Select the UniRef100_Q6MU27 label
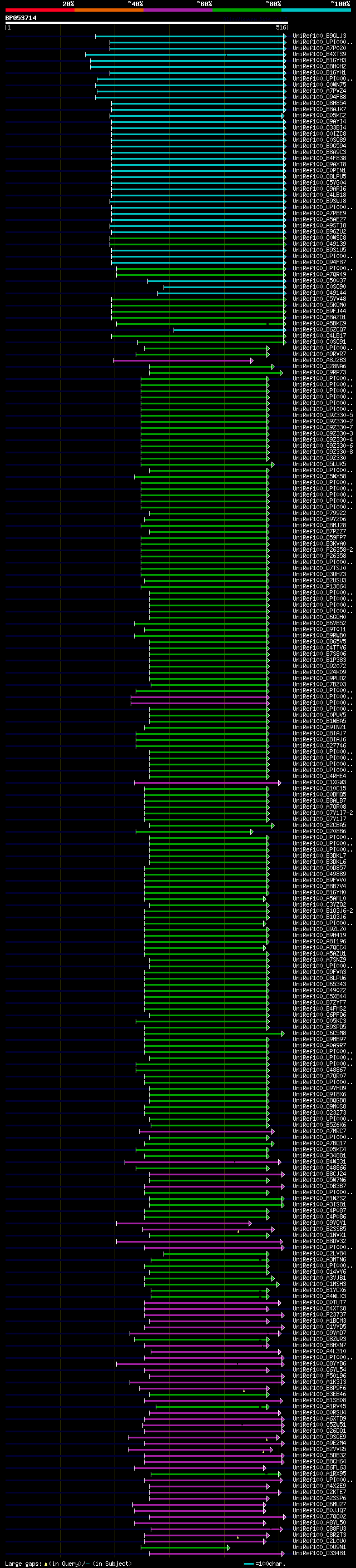356x1568 pixels. click(x=319, y=1504)
